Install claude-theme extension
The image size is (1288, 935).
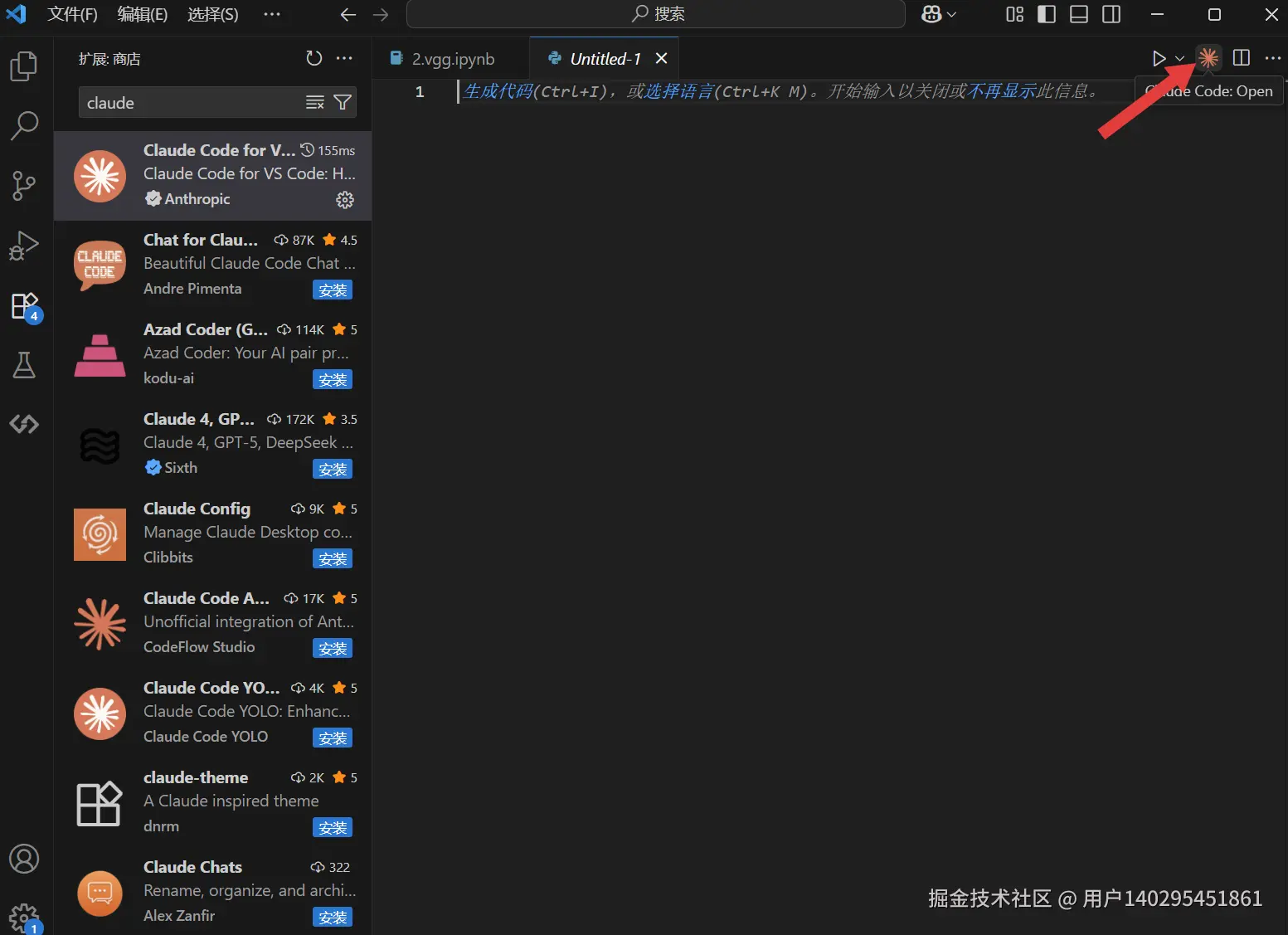[x=333, y=827]
